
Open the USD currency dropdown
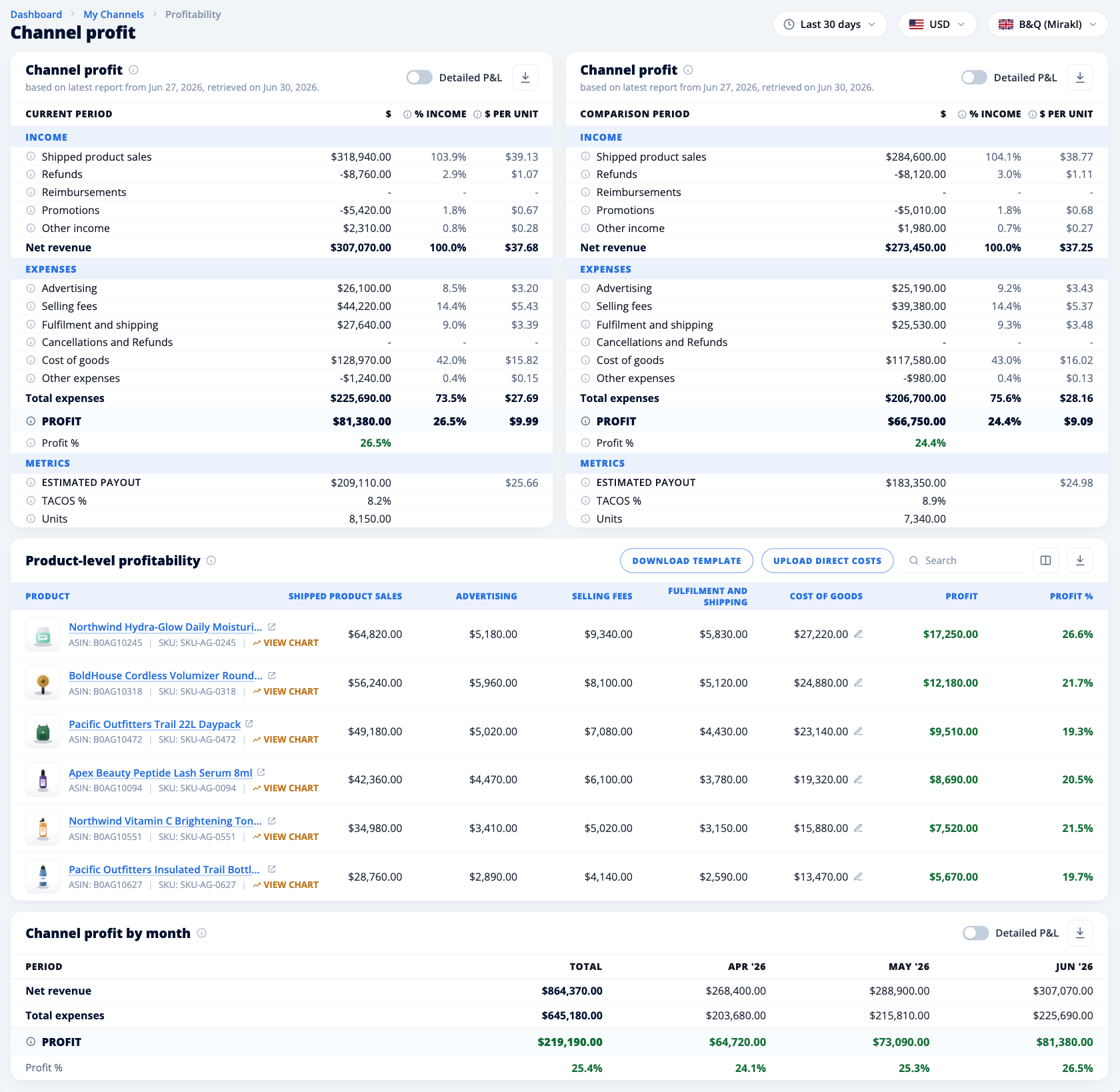(937, 25)
